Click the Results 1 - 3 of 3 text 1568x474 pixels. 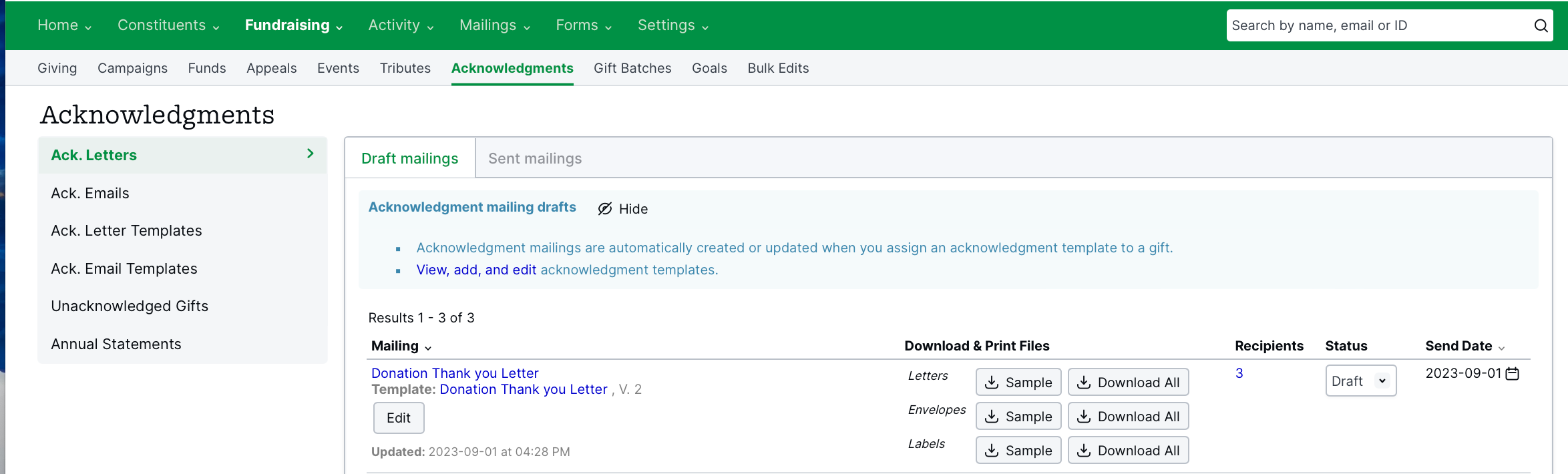[x=421, y=318]
